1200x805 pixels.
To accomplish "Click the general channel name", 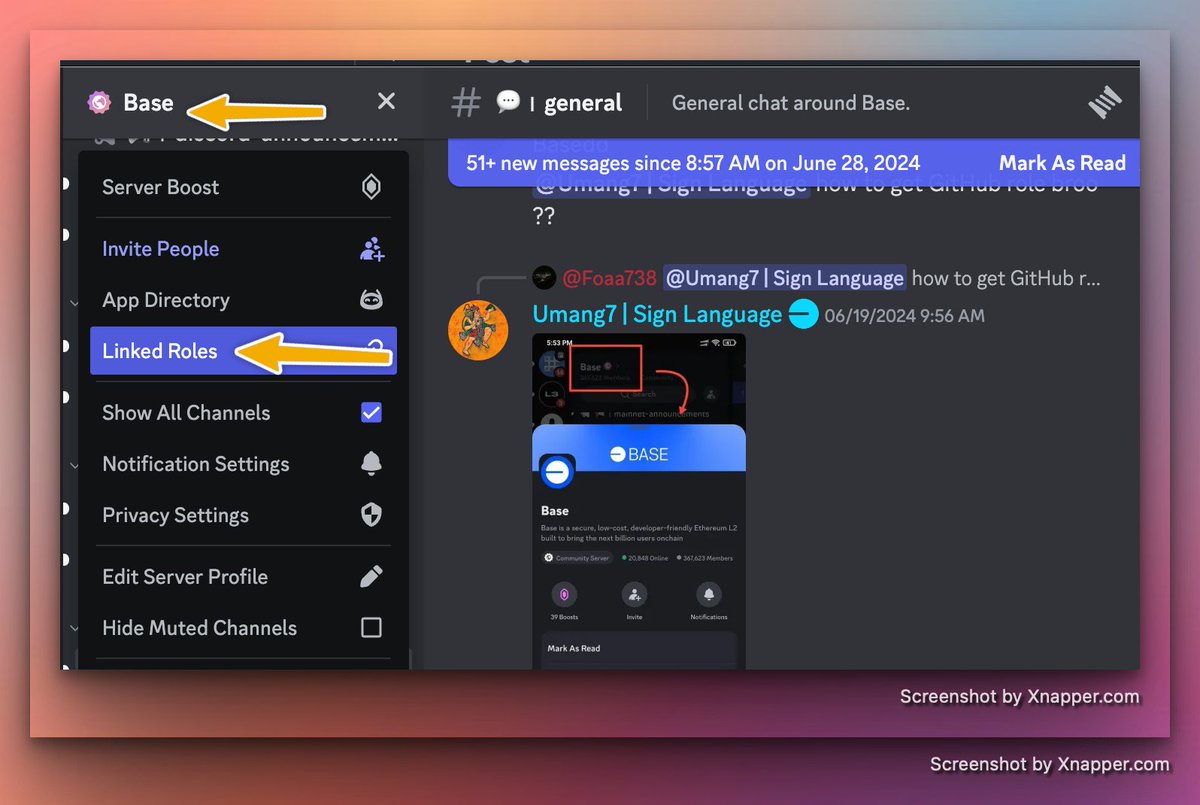I will 583,103.
